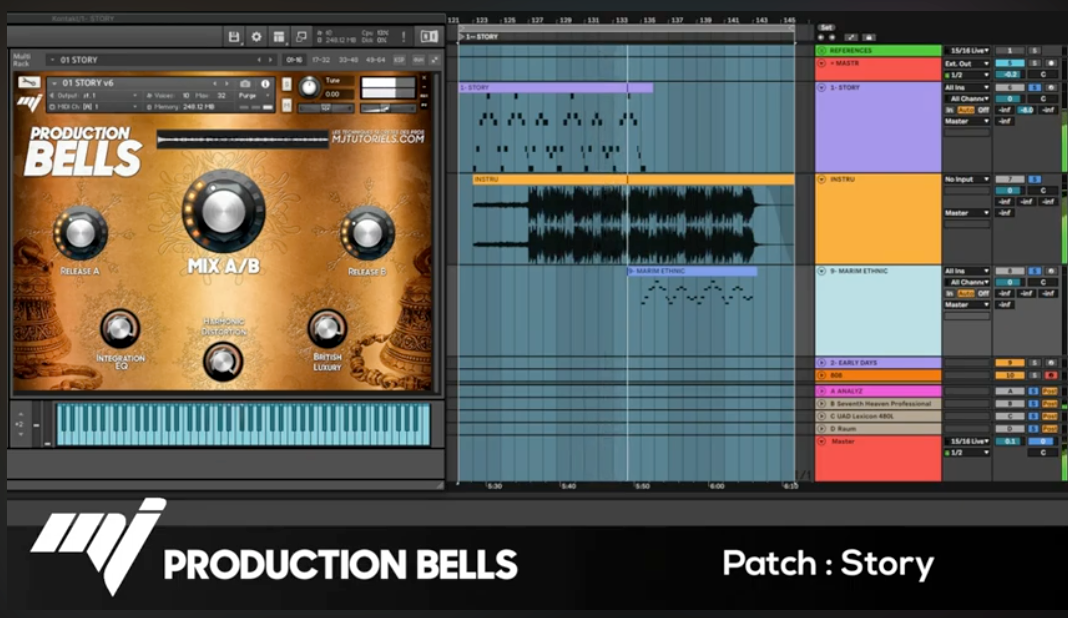
Task: Click the snapshot camera icon
Action: [x=245, y=84]
